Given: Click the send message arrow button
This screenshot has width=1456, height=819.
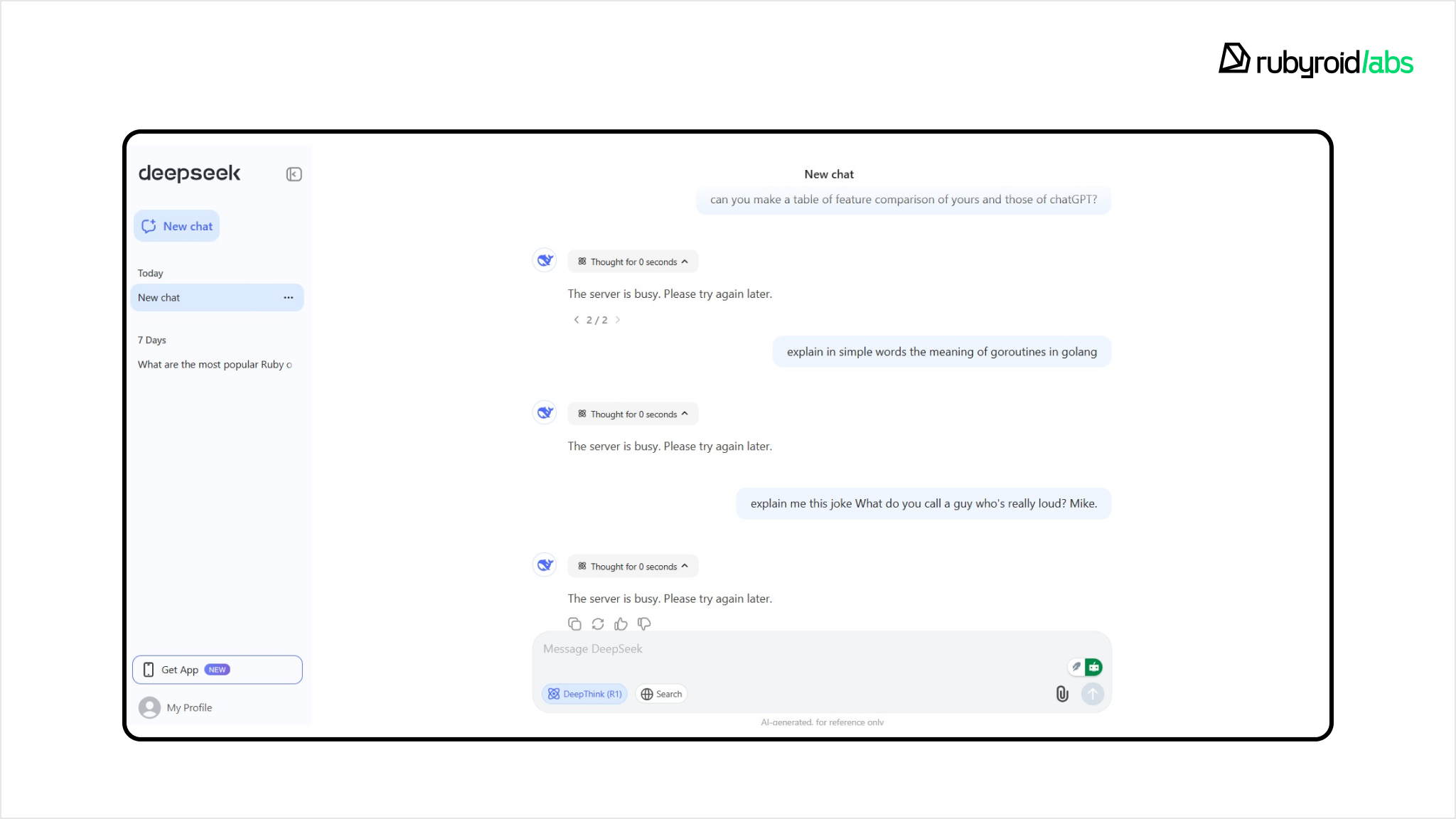Looking at the screenshot, I should pyautogui.click(x=1093, y=694).
